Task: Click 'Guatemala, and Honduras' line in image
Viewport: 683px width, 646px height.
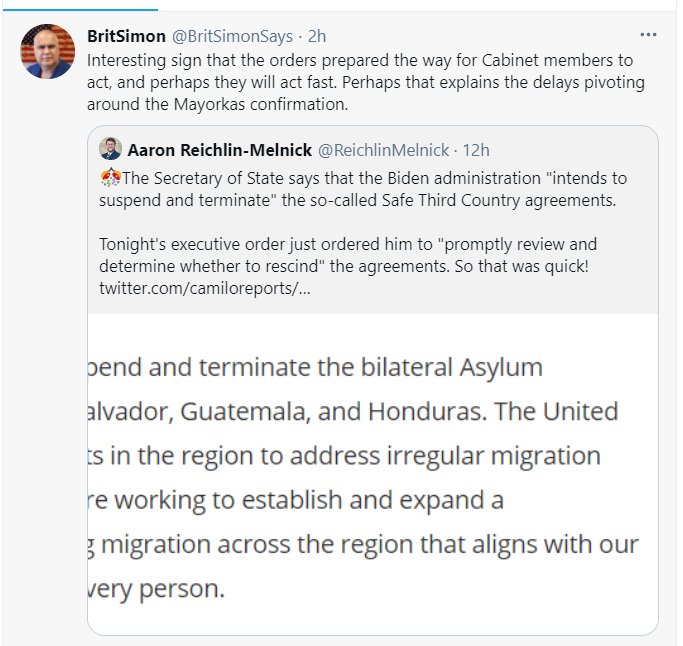Action: point(353,411)
